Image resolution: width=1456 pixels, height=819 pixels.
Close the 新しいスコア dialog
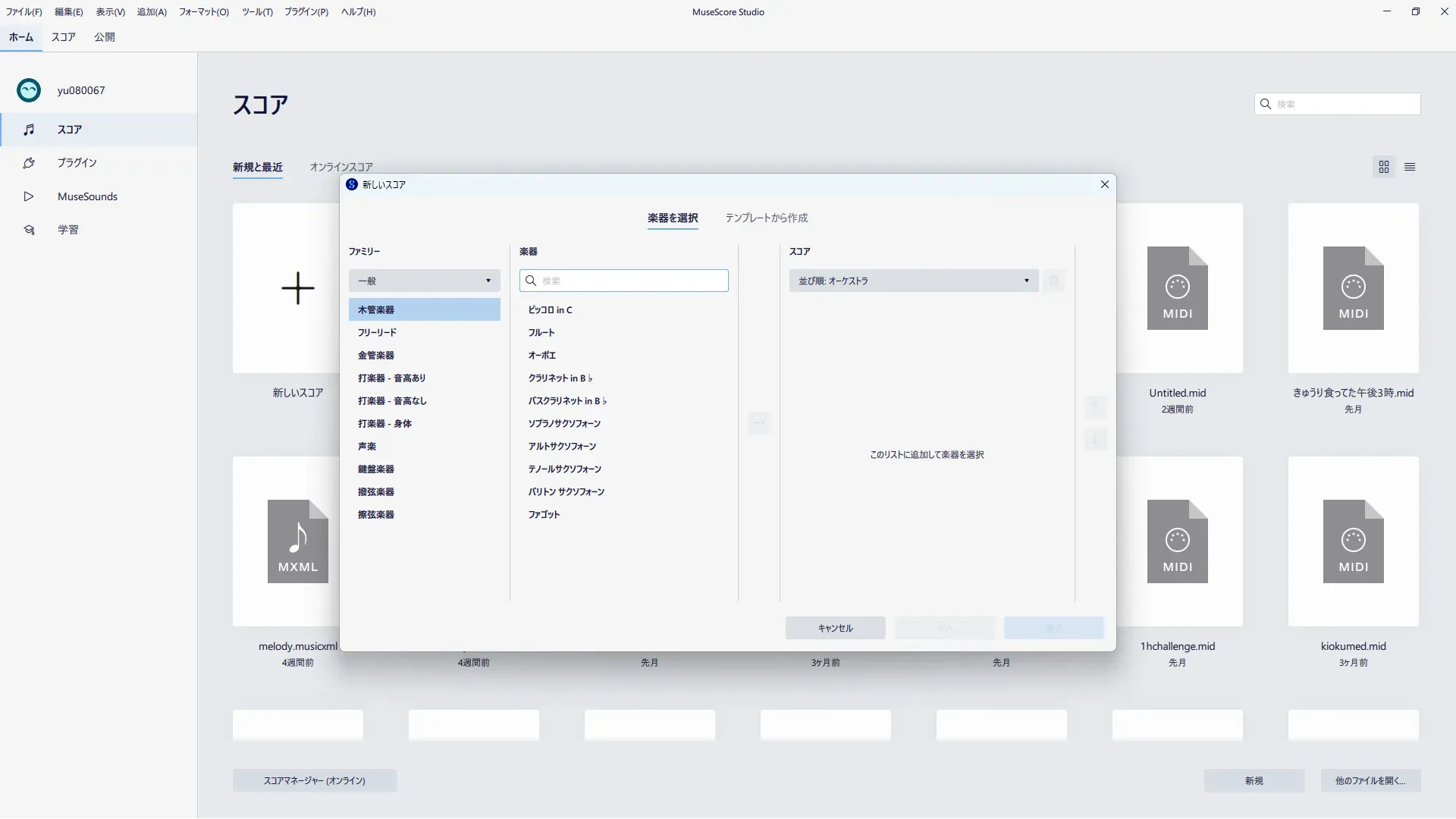click(x=1104, y=184)
